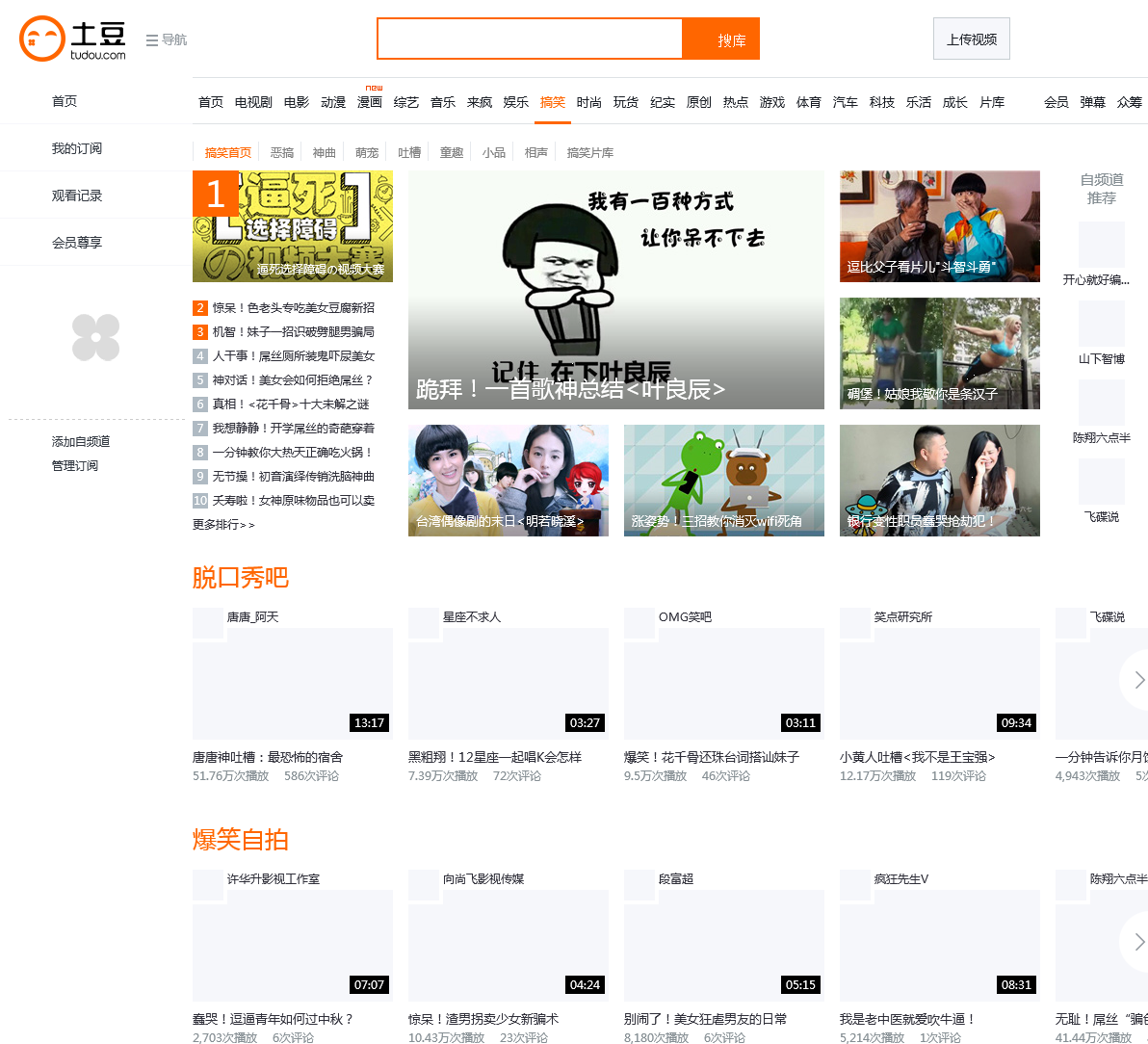This screenshot has width=1148, height=1044.
Task: Click the 上传视频 upload button
Action: (971, 39)
